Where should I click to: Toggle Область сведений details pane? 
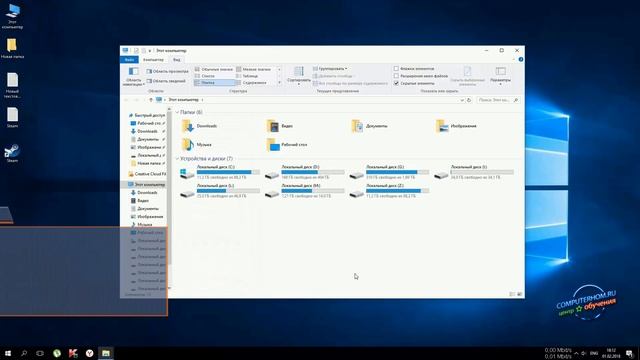(x=166, y=81)
